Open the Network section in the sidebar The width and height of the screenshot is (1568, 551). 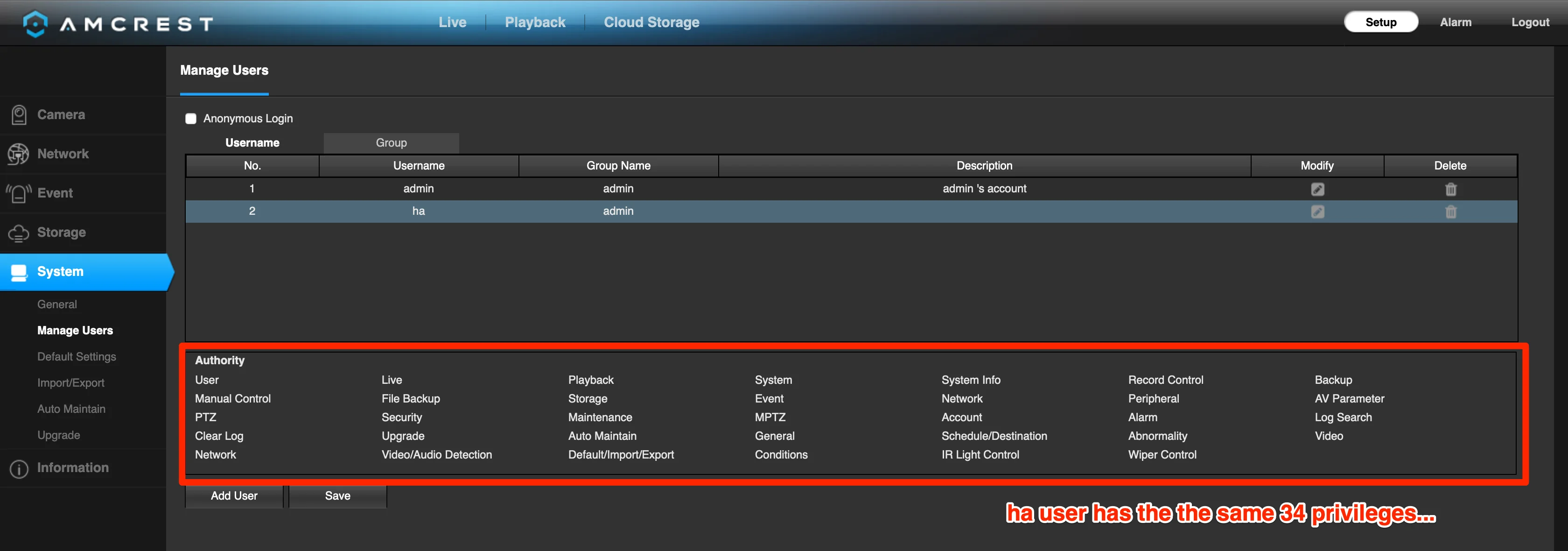pyautogui.click(x=63, y=154)
